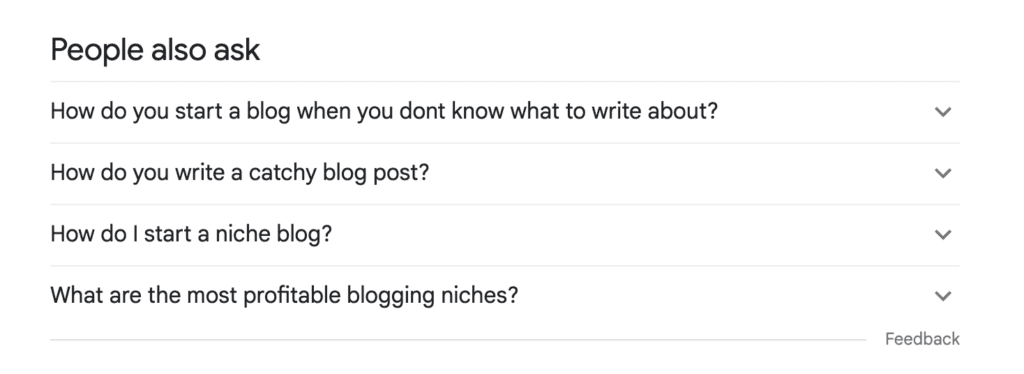Send feedback about these suggested questions
Viewport: 1024px width, 374px height.
tap(922, 339)
